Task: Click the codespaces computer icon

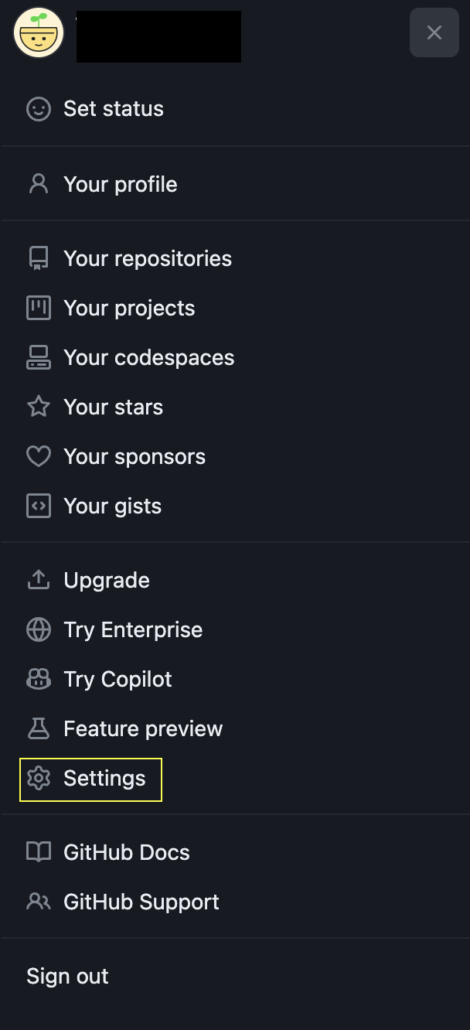Action: tap(38, 357)
